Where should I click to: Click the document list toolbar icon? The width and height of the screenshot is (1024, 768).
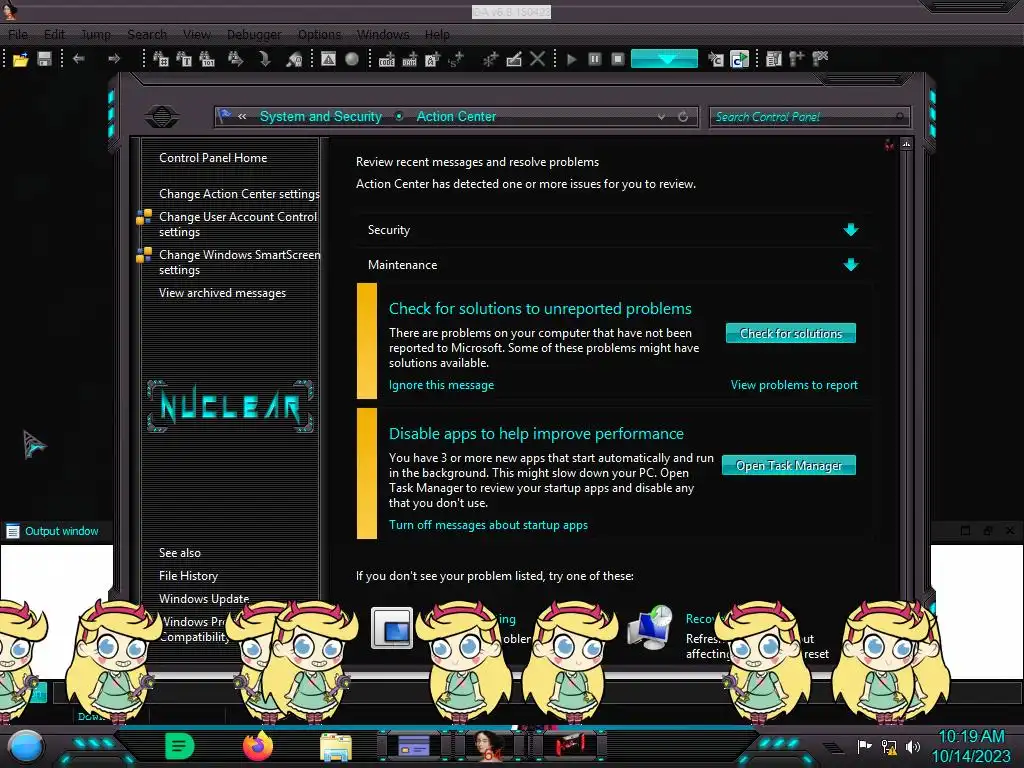click(x=774, y=59)
